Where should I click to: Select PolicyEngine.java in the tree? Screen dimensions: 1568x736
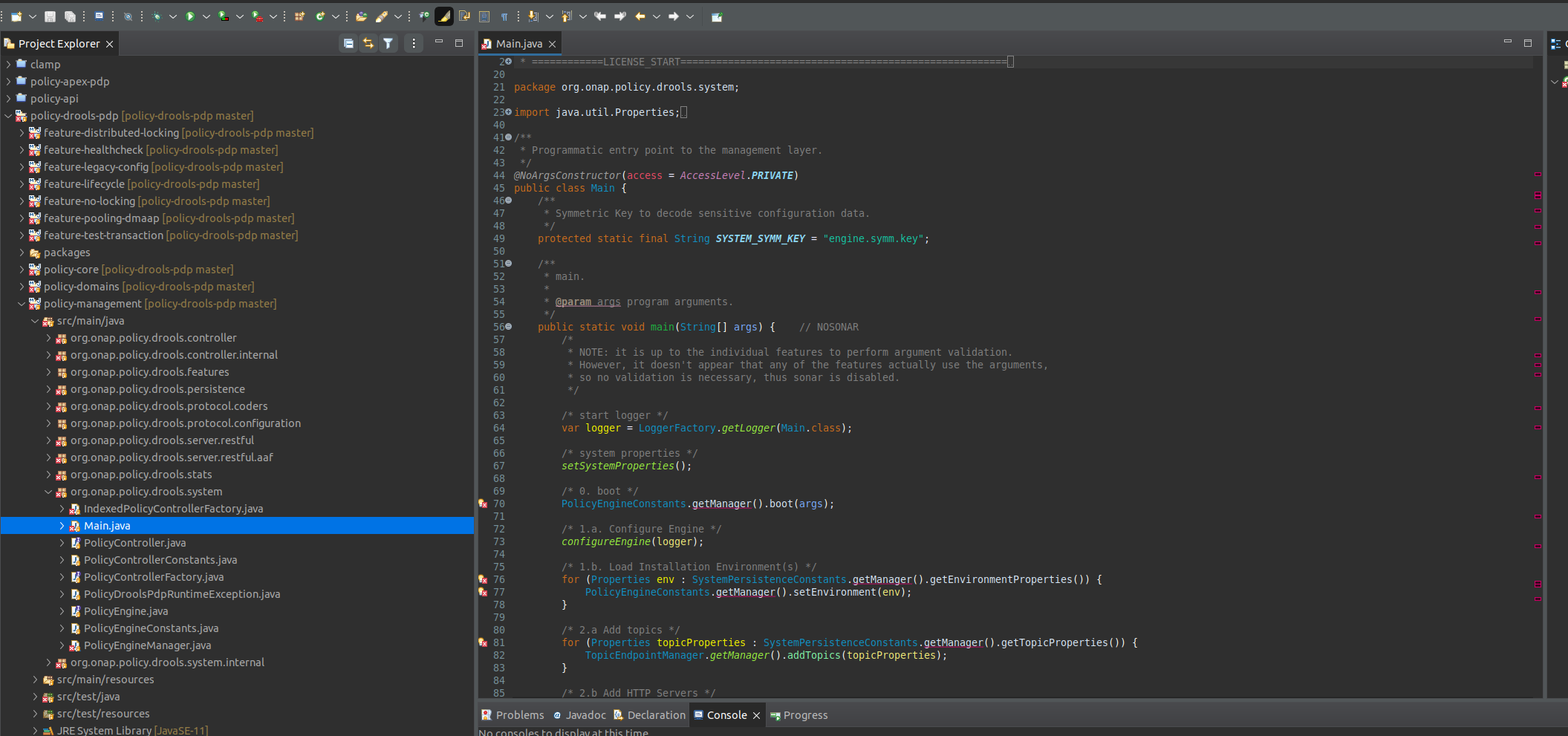point(126,611)
